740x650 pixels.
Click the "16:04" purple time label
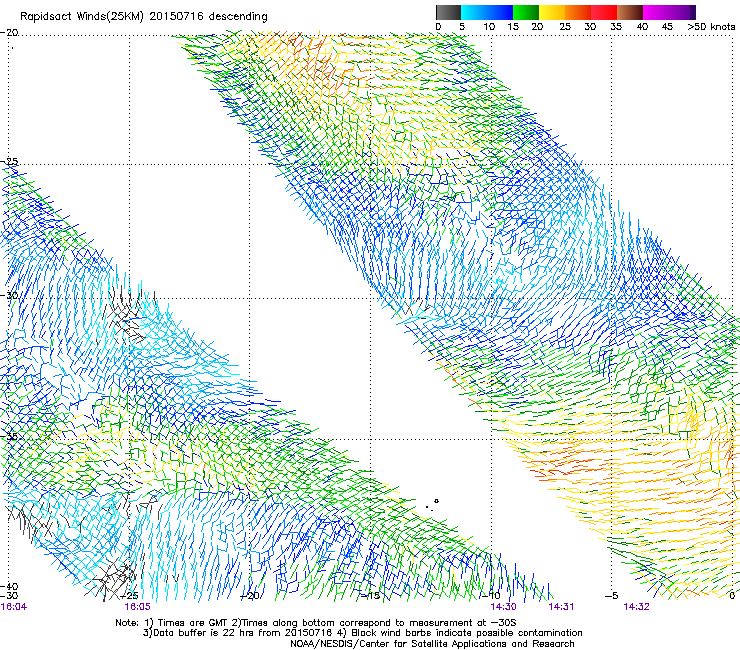[x=14, y=607]
